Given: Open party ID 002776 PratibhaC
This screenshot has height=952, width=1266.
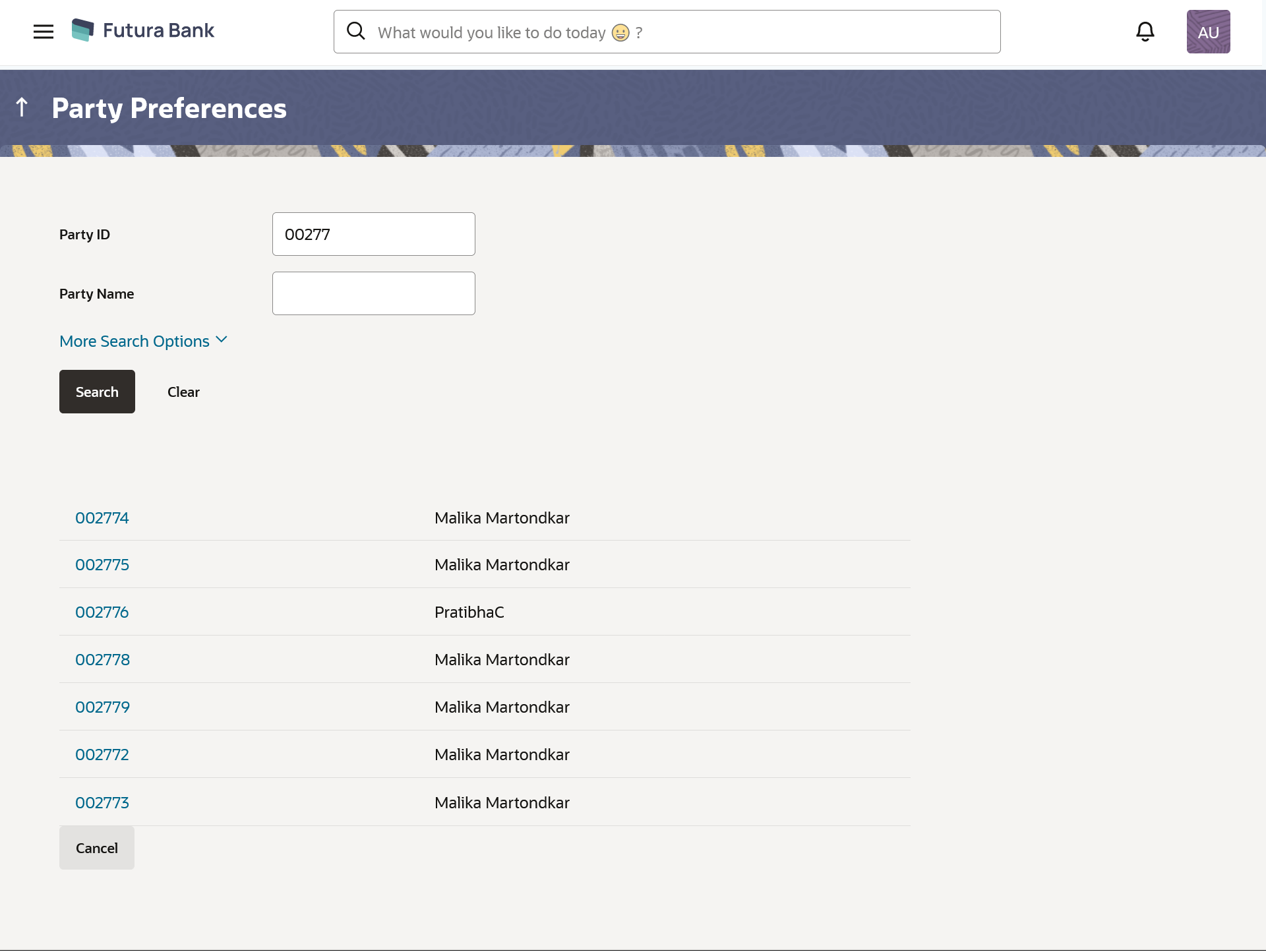Looking at the screenshot, I should pyautogui.click(x=102, y=612).
